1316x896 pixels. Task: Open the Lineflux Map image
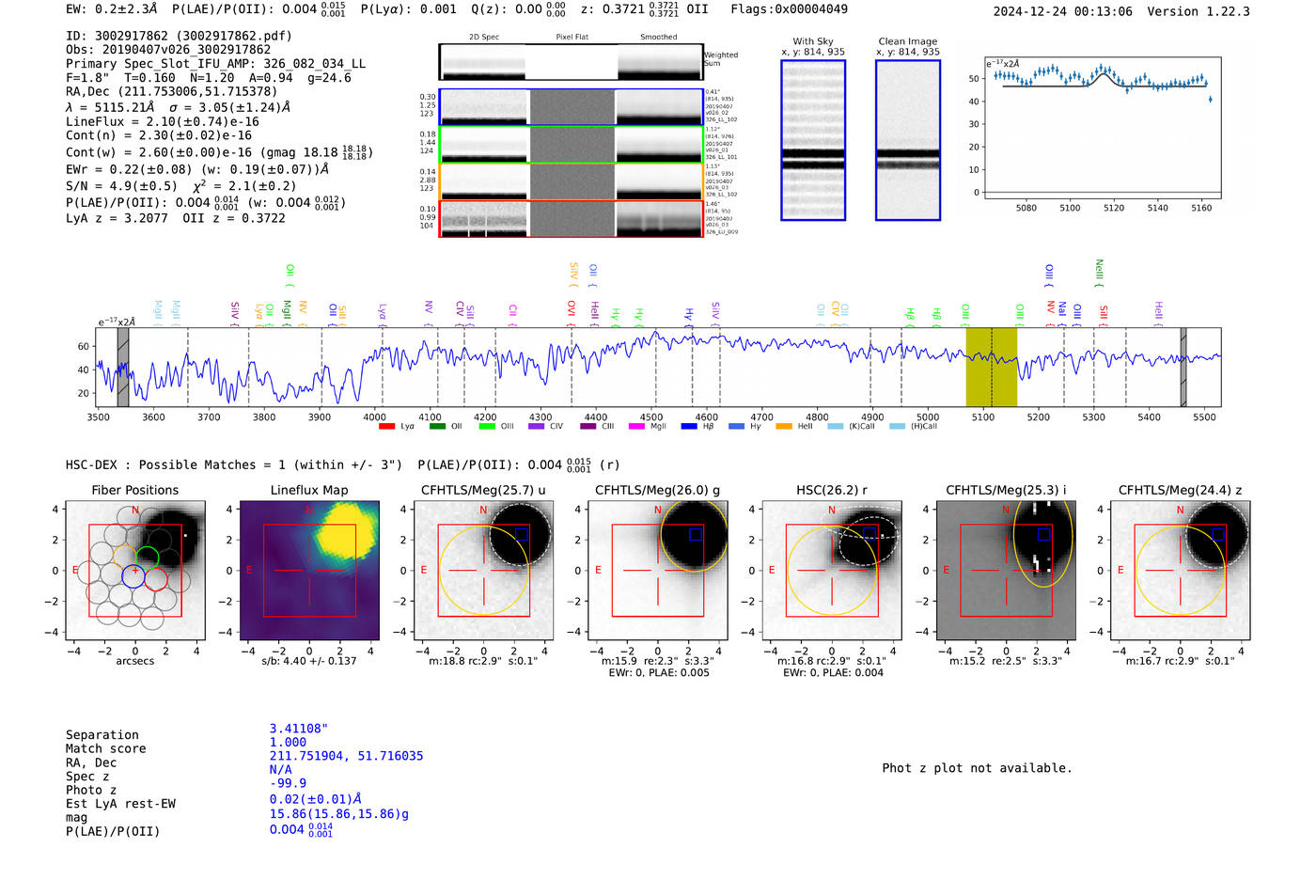[x=309, y=570]
